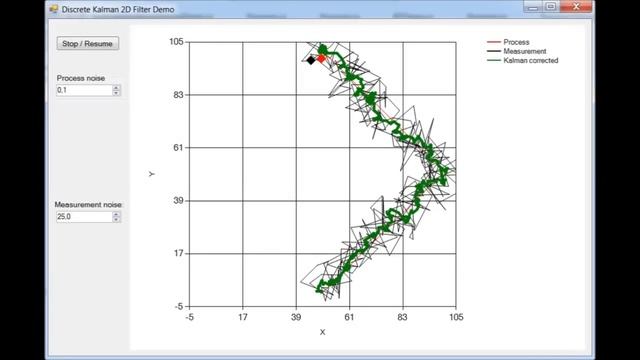Focus the Process noise value field

click(84, 90)
